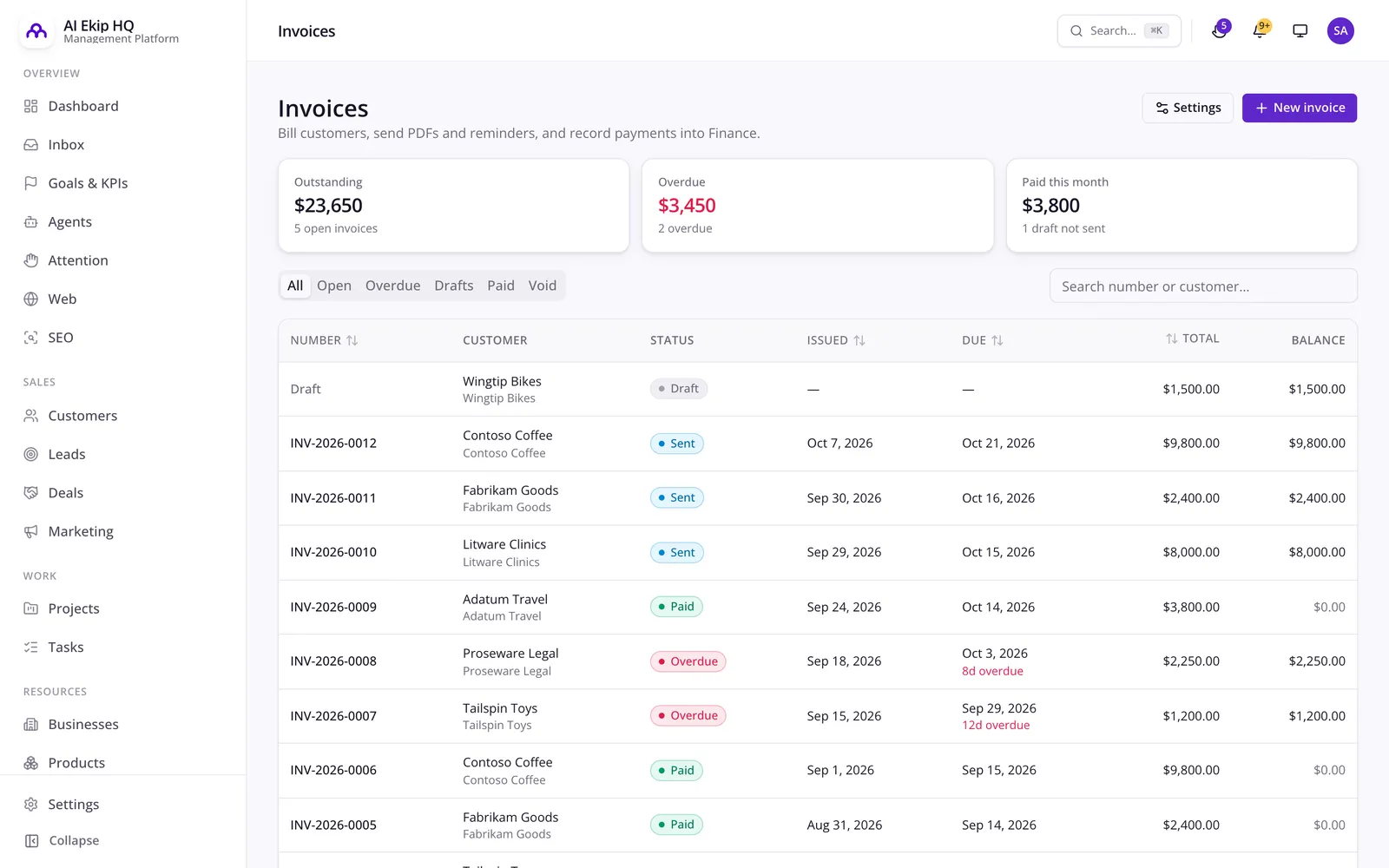
Task: Sort the table by Due date
Action: coord(983,340)
